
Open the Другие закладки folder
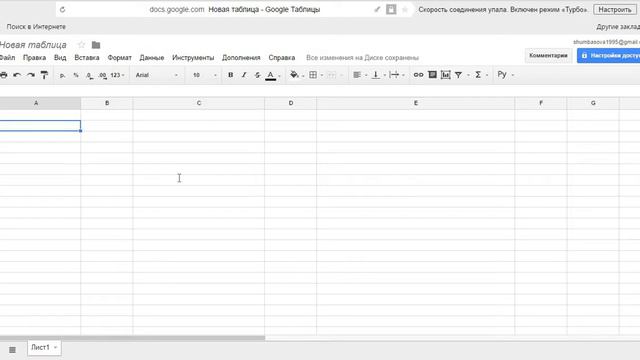coord(618,27)
